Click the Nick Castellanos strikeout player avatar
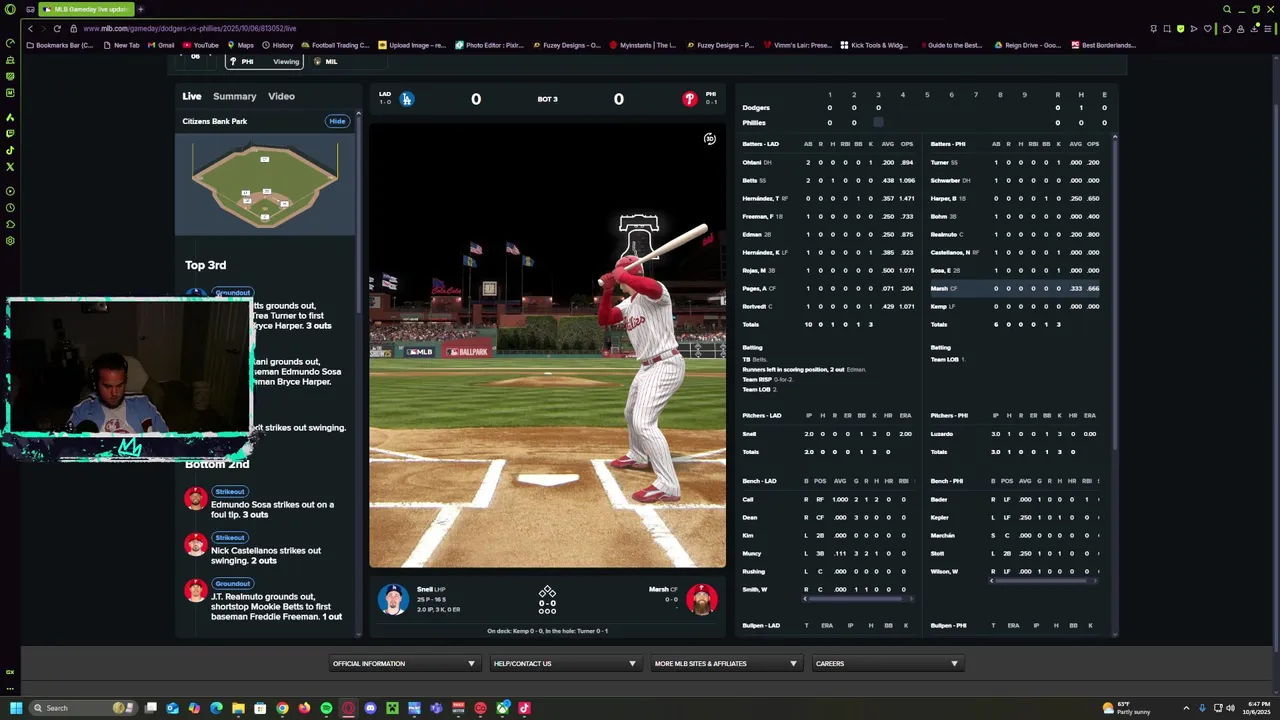 click(196, 544)
